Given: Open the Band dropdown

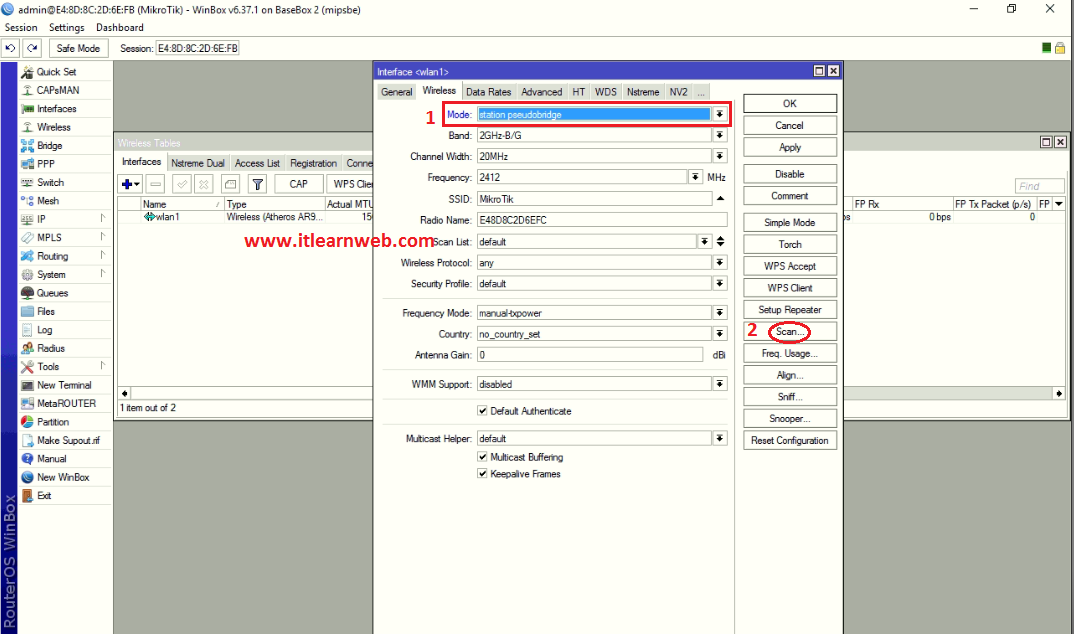Looking at the screenshot, I should pyautogui.click(x=719, y=134).
